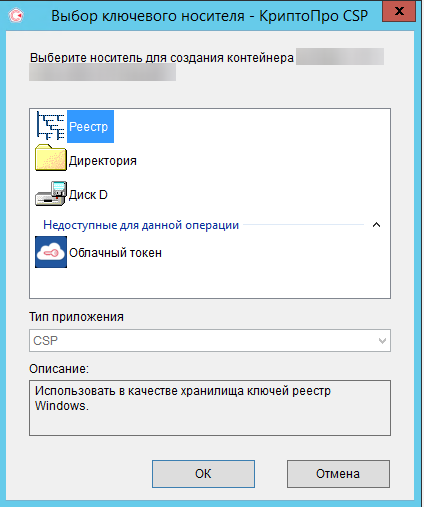This screenshot has width=424, height=507.
Task: Select the Реестр registry tree icon
Action: click(51, 126)
